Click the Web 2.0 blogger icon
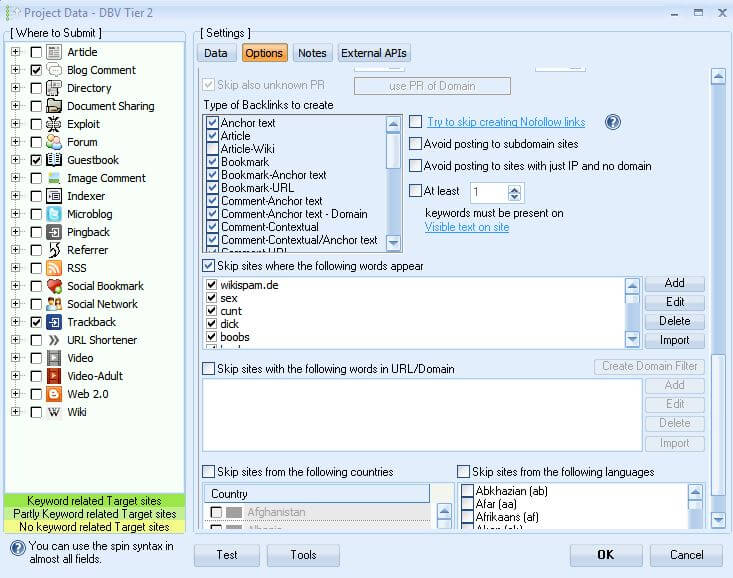Image resolution: width=733 pixels, height=578 pixels. 54,394
